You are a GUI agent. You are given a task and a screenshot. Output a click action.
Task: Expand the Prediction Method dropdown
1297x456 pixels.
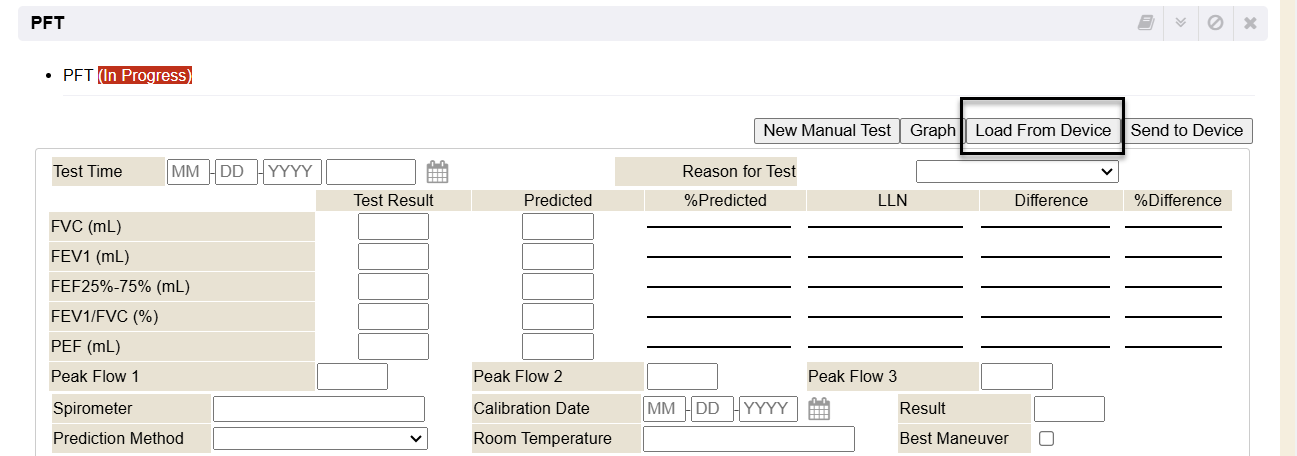[x=320, y=438]
